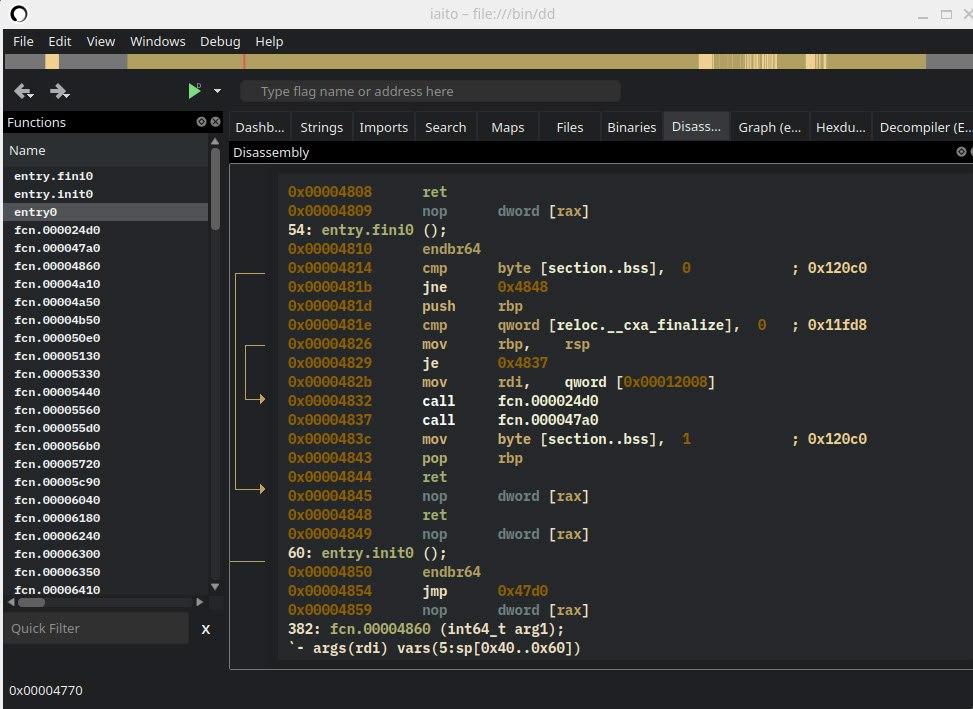The height and width of the screenshot is (709, 973).
Task: Click the back navigation arrow
Action: (x=23, y=92)
